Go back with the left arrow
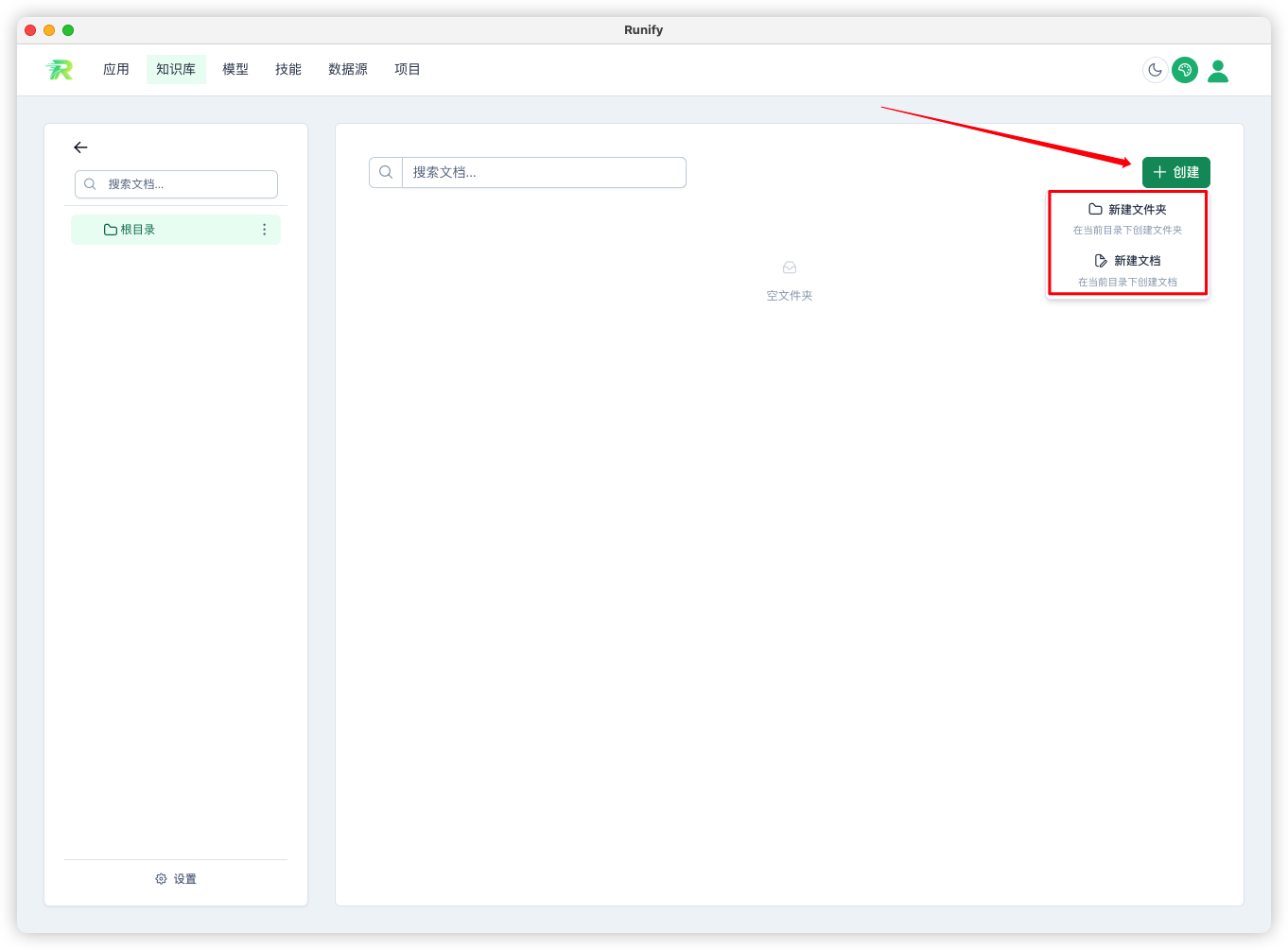The image size is (1288, 950). (x=80, y=147)
